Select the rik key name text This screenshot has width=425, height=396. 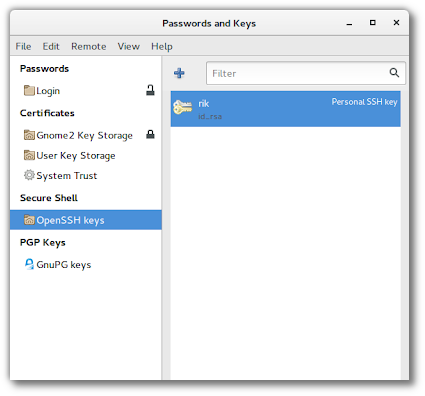[x=204, y=103]
